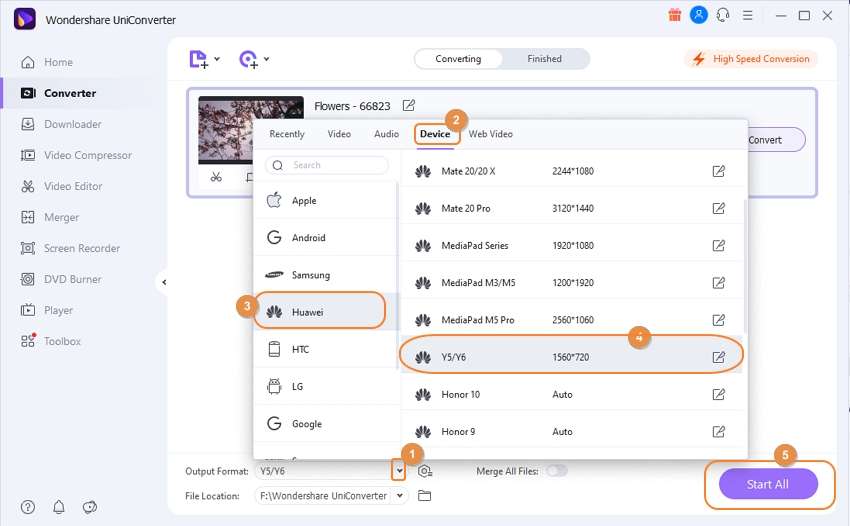The image size is (850, 526).
Task: Switch to the Audio format tab
Action: tap(387, 133)
